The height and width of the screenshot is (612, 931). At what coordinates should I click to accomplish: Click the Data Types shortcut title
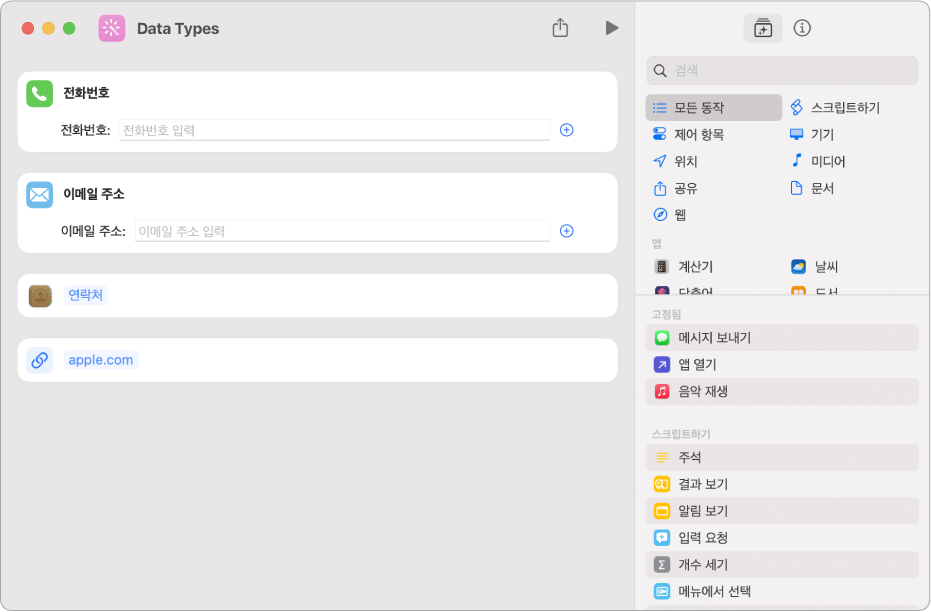coord(178,28)
